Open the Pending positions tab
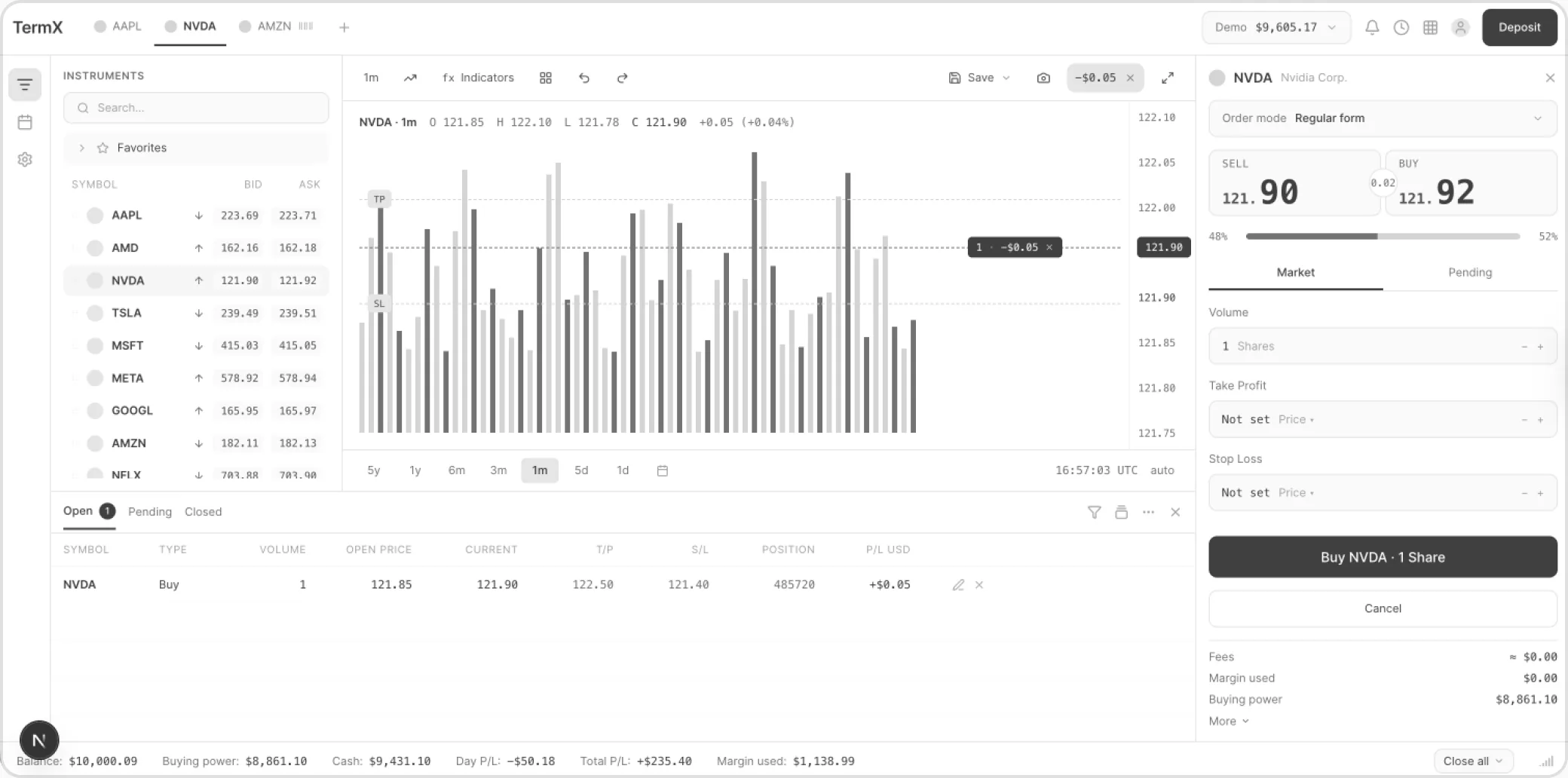Viewport: 1568px width, 778px height. tap(150, 512)
